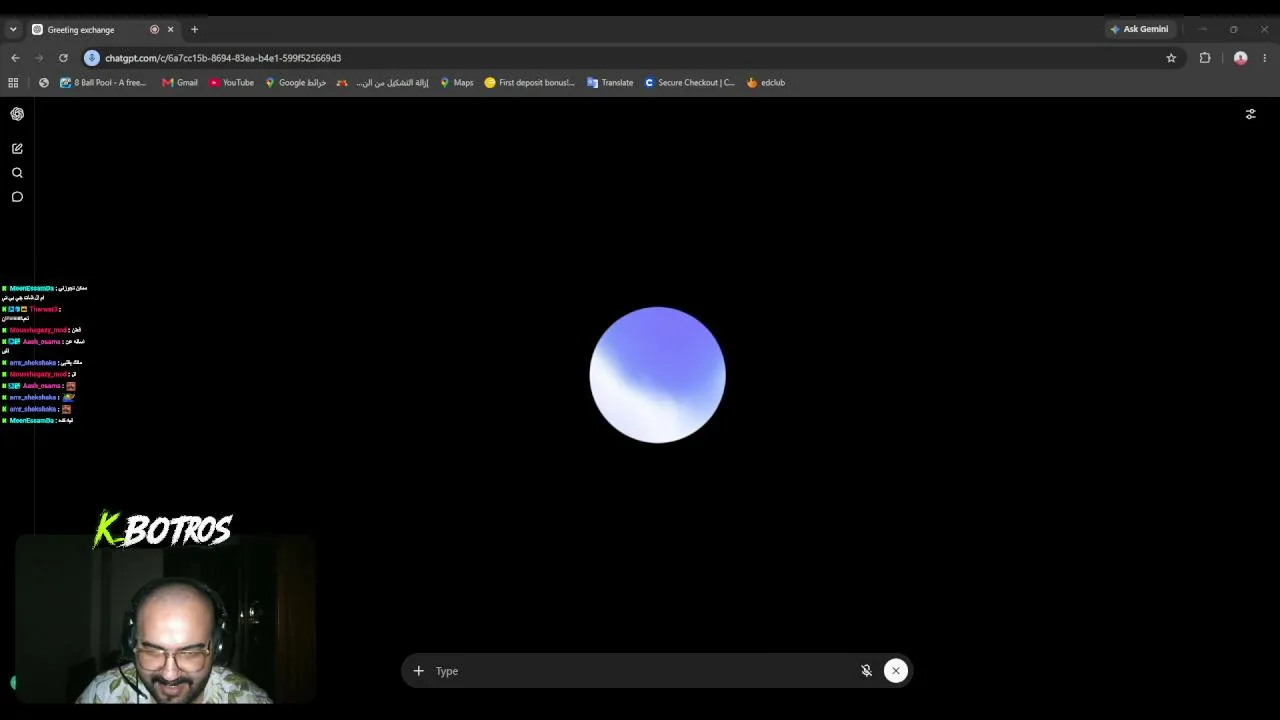This screenshot has width=1280, height=720.
Task: Click the plus attach icon beside Type
Action: tap(418, 671)
